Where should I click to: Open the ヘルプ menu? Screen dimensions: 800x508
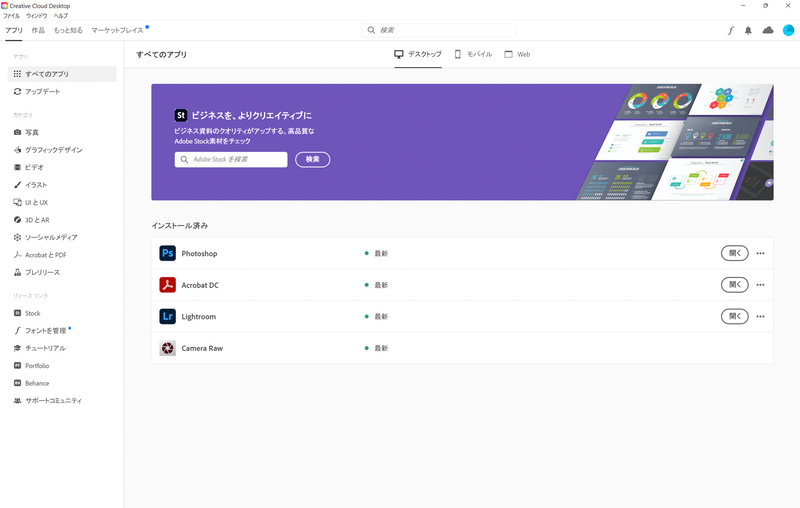coord(61,16)
